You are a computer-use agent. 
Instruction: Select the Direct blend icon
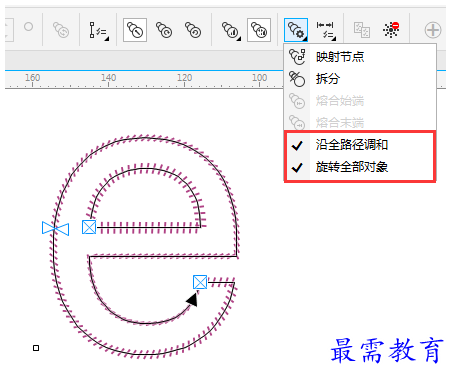coord(135,30)
